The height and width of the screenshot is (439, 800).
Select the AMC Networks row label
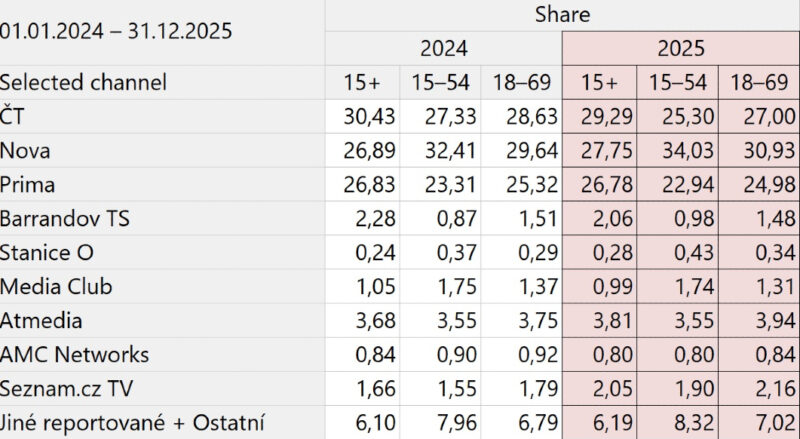coord(75,354)
